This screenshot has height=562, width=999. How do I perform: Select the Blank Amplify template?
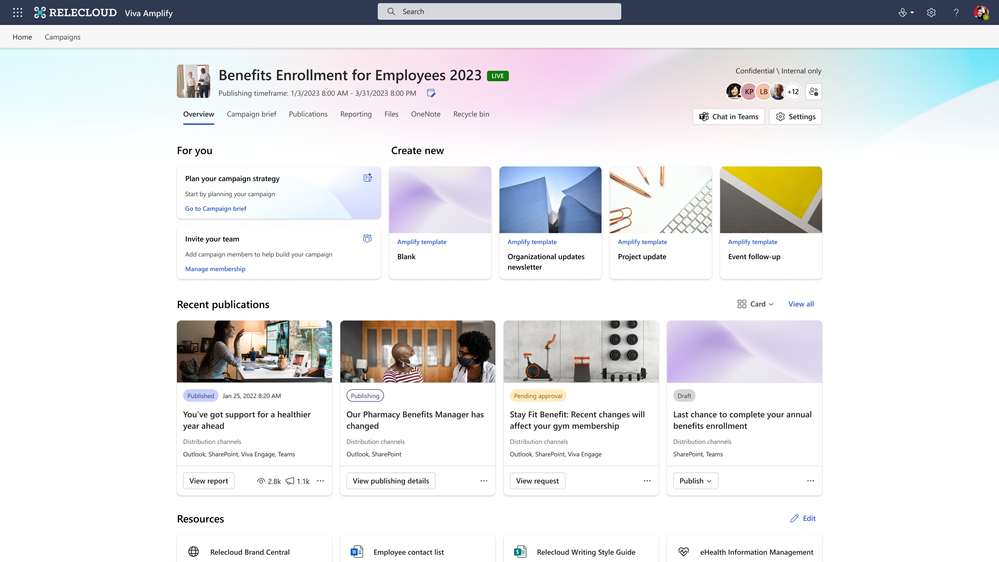point(440,222)
